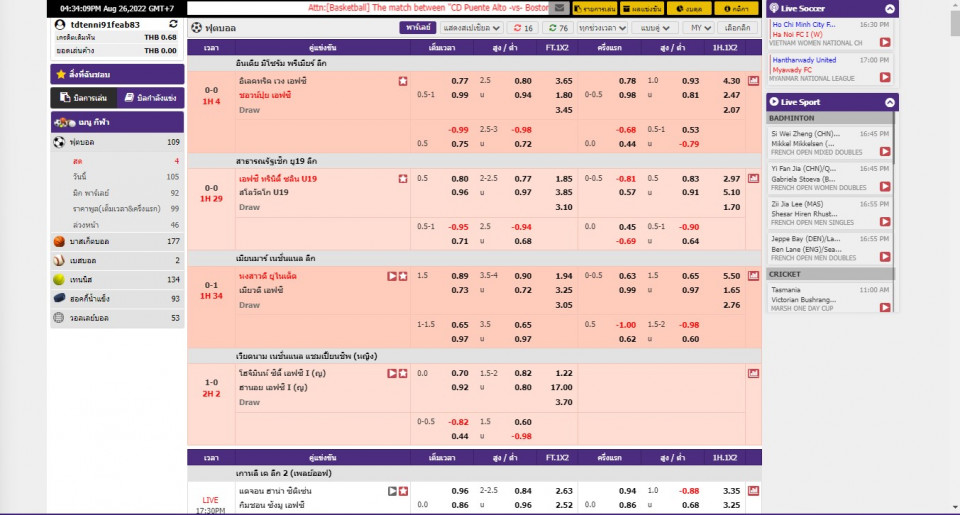Open the MY odds type dropdown
The image size is (960, 515).
699,28
